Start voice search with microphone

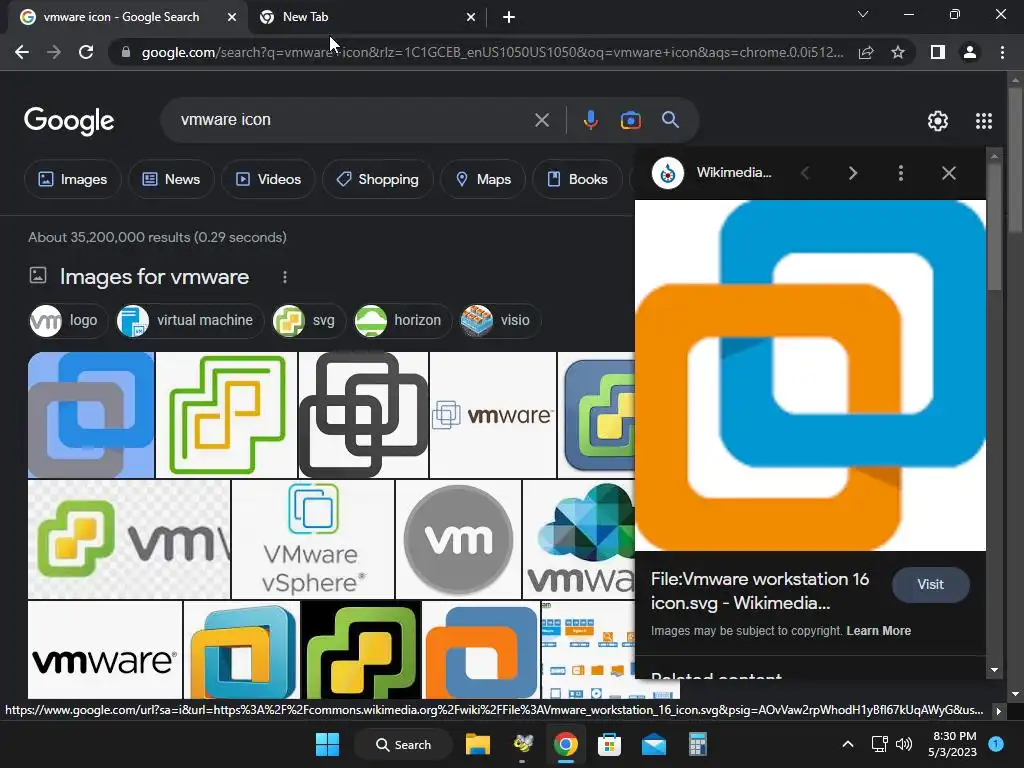coord(590,120)
